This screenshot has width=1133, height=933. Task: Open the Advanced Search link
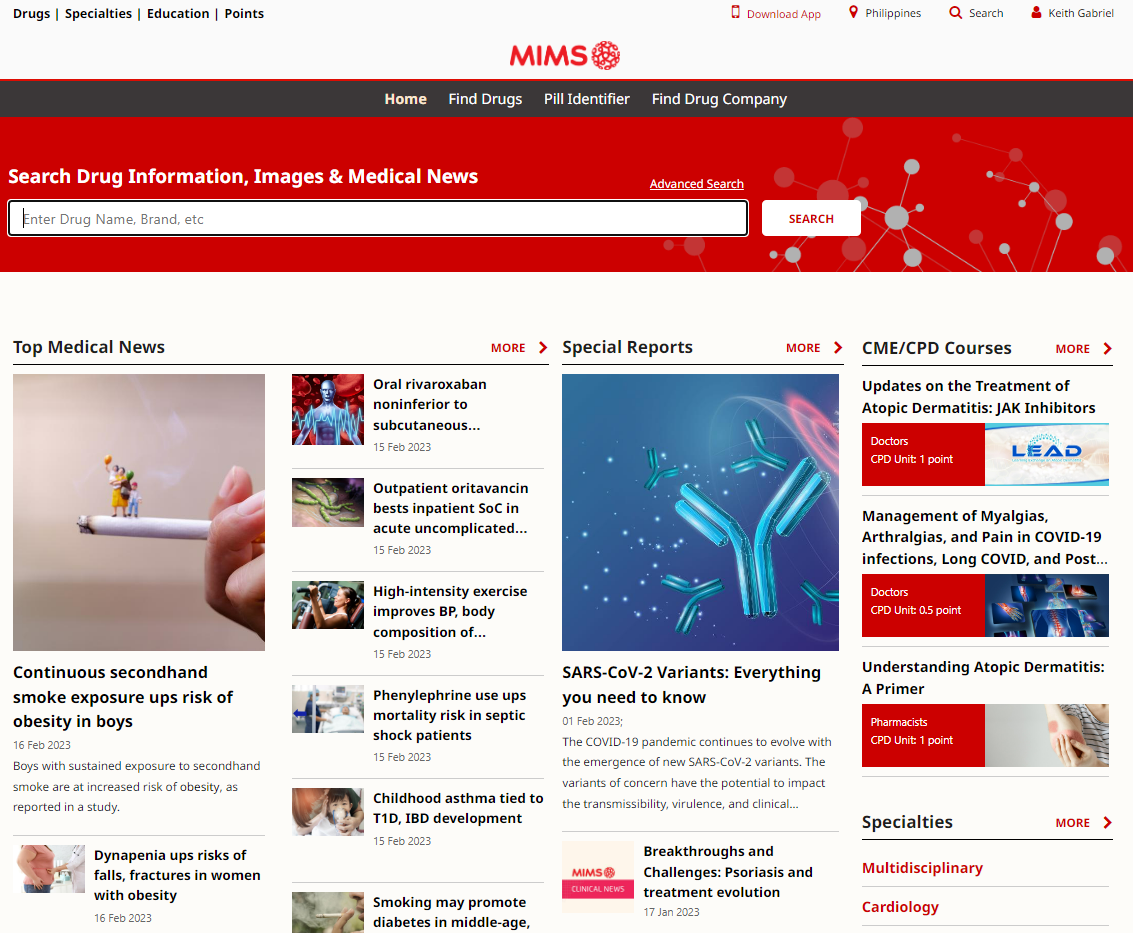696,184
